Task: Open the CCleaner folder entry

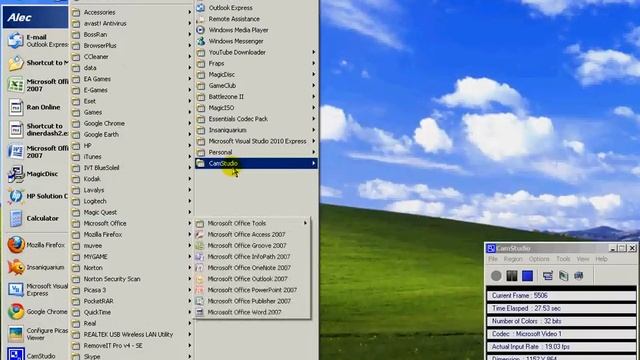Action: coord(131,57)
